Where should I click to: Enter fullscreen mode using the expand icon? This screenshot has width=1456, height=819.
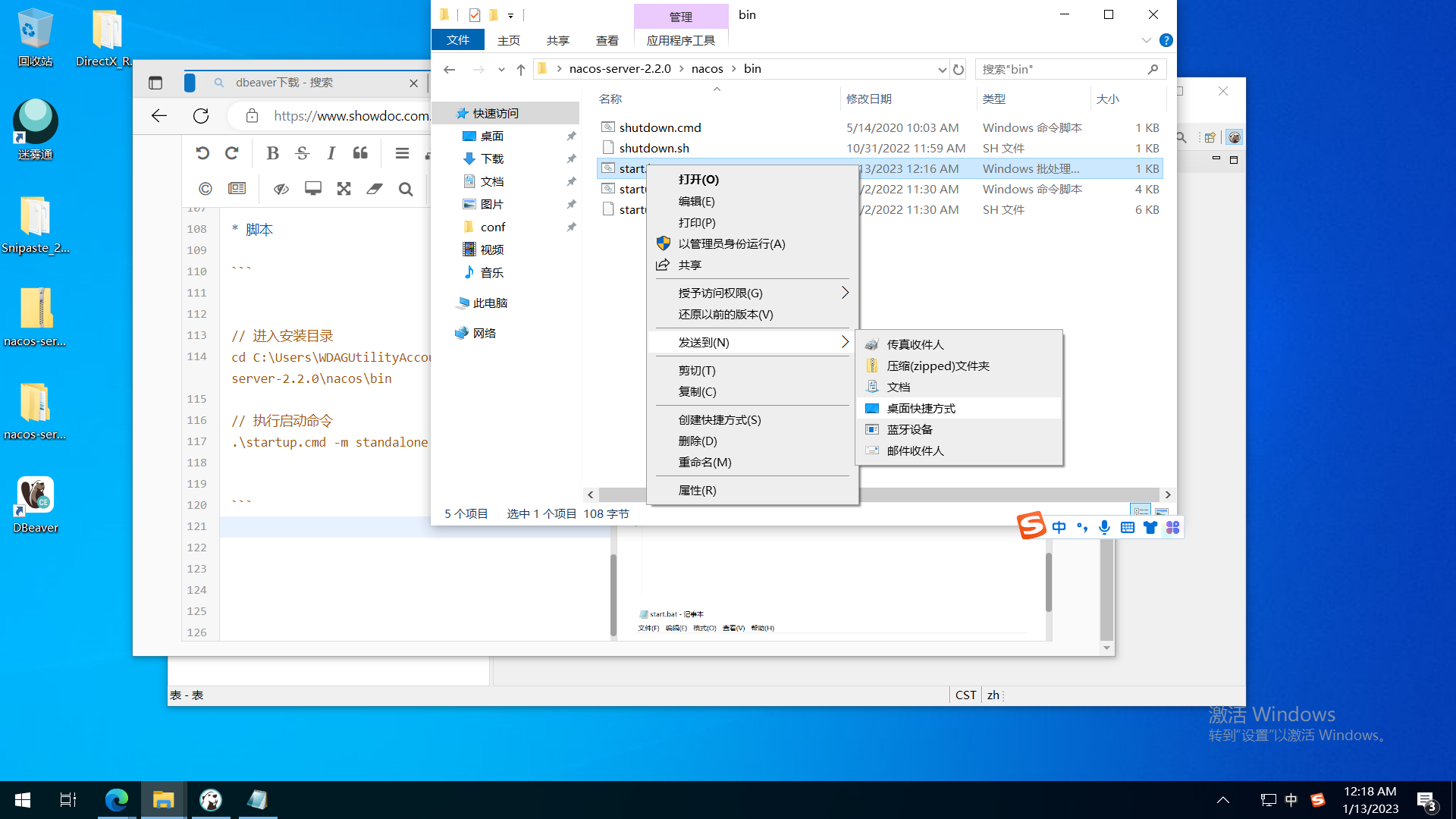pyautogui.click(x=344, y=189)
